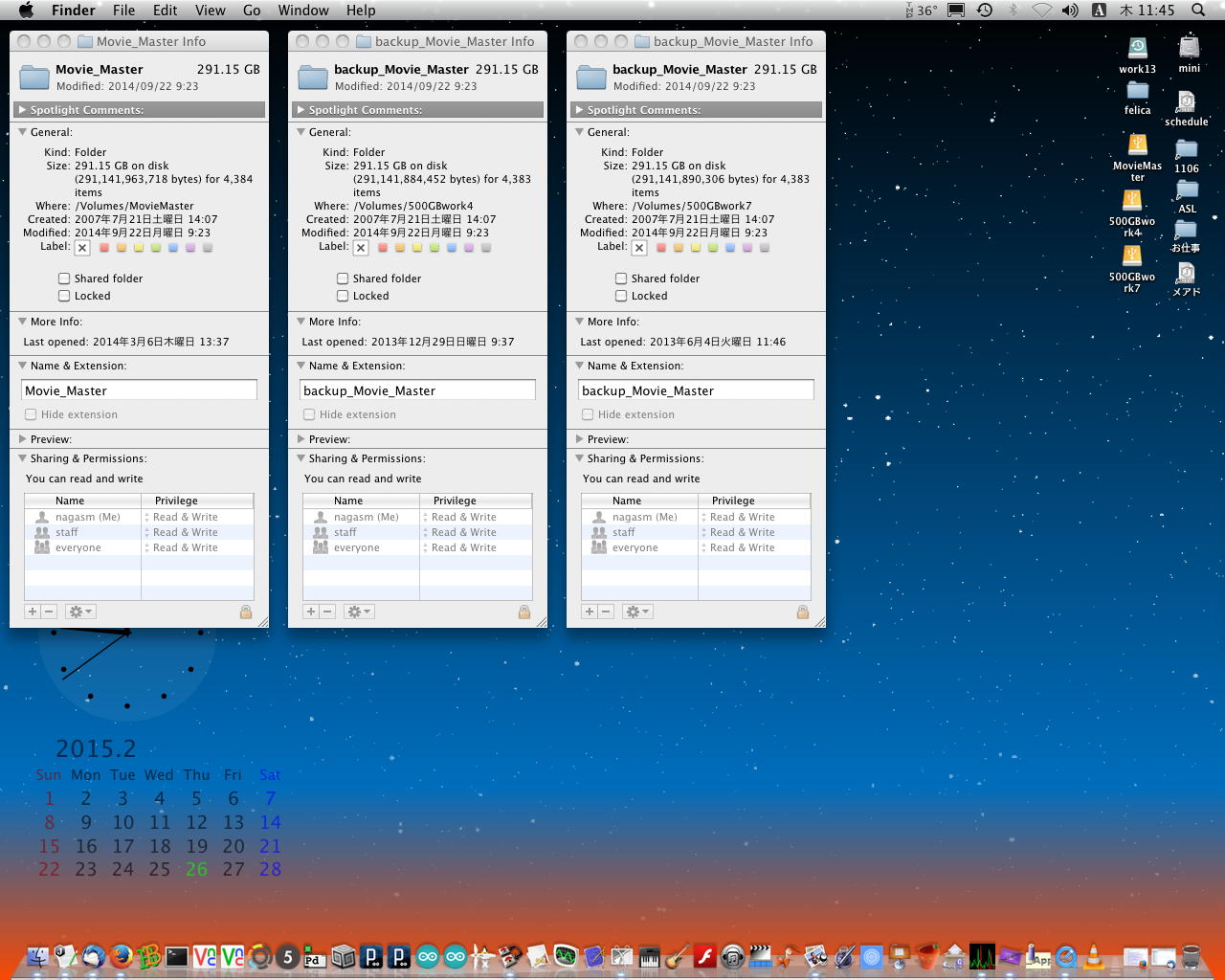Screen dimensions: 1225x980
Task: Enable Shared folder checkbox in Movie_Master Info
Action: (64, 278)
